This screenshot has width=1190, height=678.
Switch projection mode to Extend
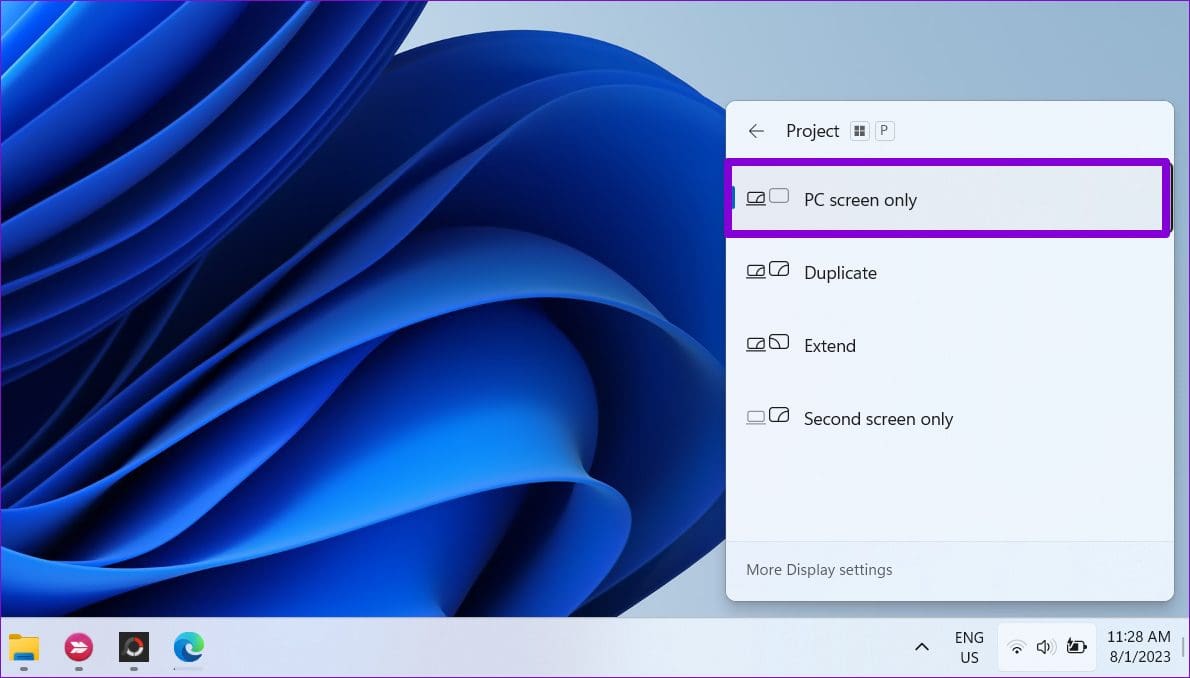point(829,345)
